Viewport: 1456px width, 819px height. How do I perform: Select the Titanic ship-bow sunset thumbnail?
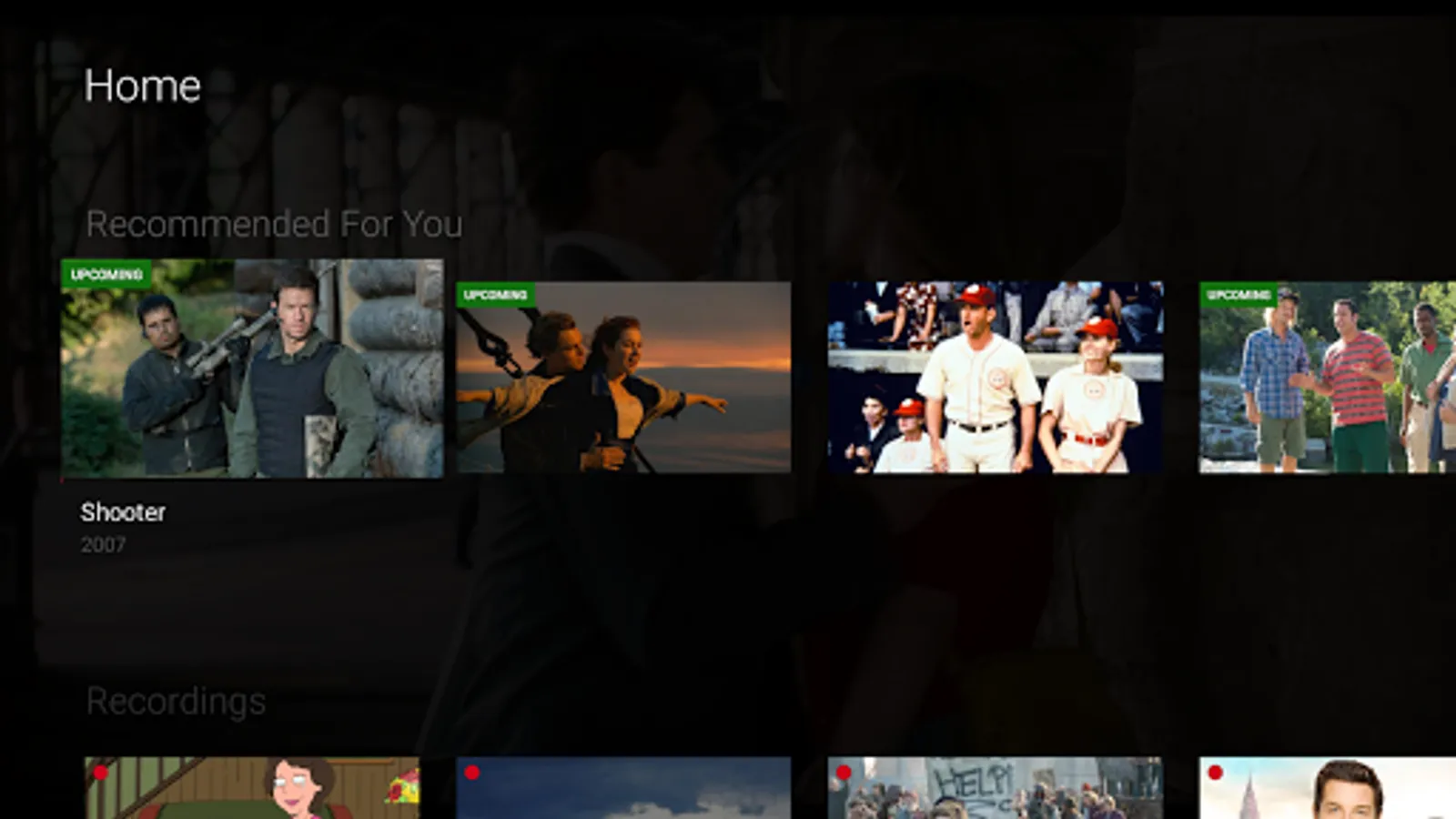click(623, 377)
